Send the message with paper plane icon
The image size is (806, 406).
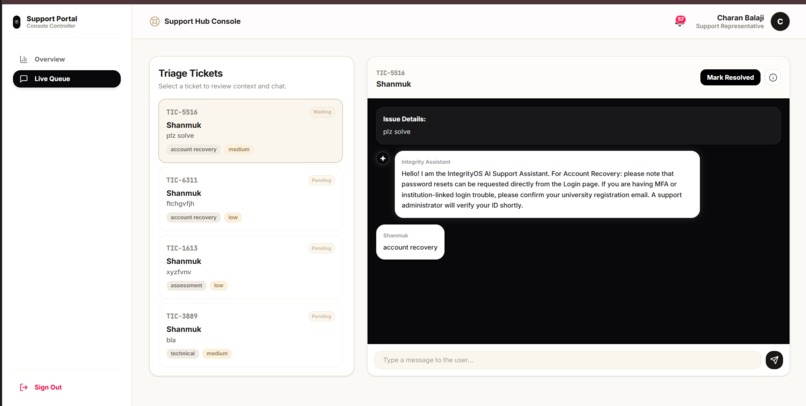tap(774, 360)
